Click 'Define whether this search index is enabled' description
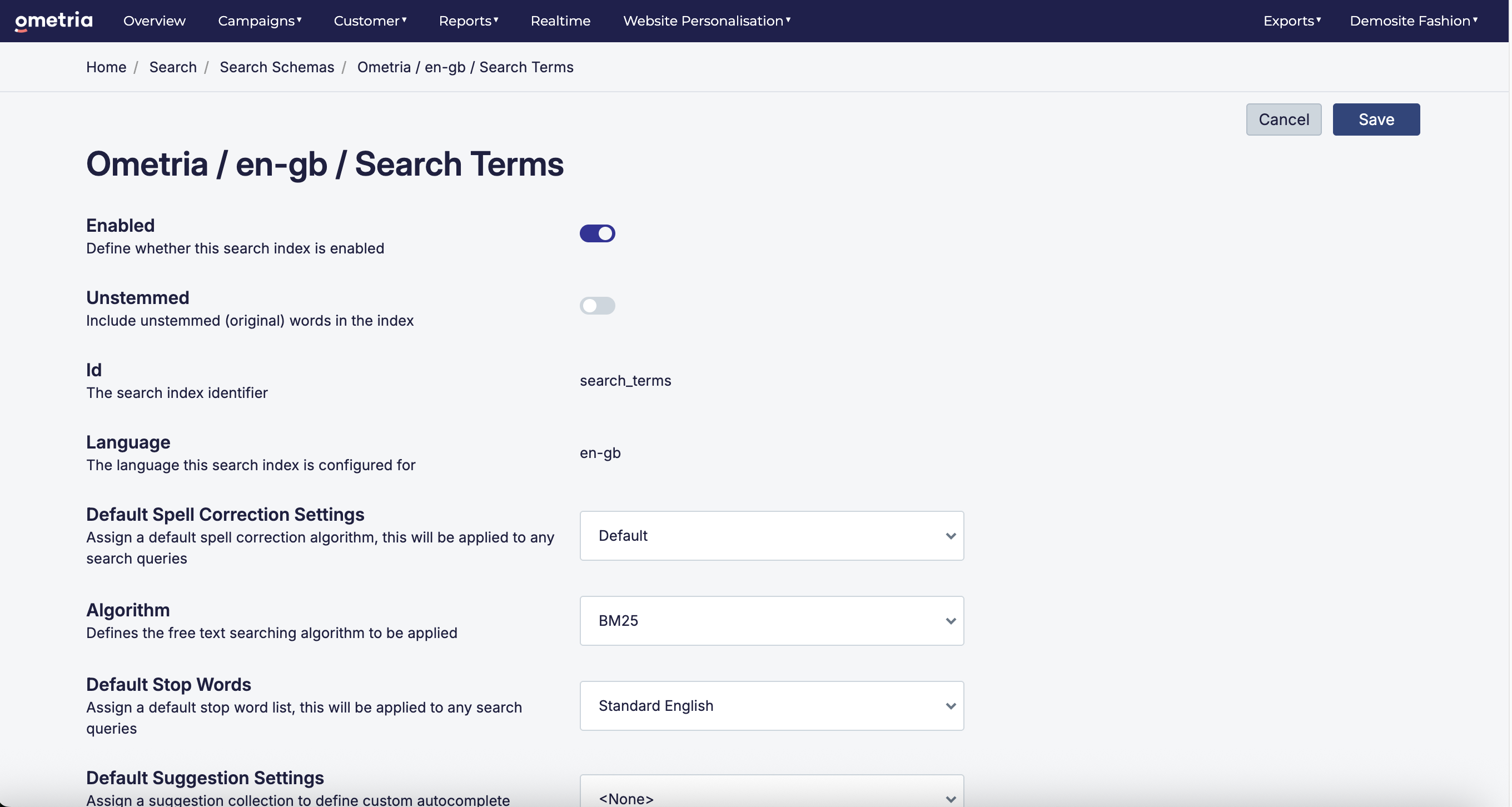 [x=235, y=248]
